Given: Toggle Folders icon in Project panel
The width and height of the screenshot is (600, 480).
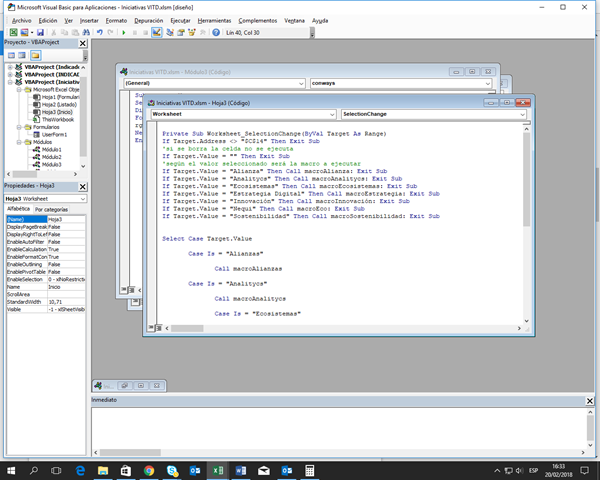Looking at the screenshot, I should coord(37,55).
